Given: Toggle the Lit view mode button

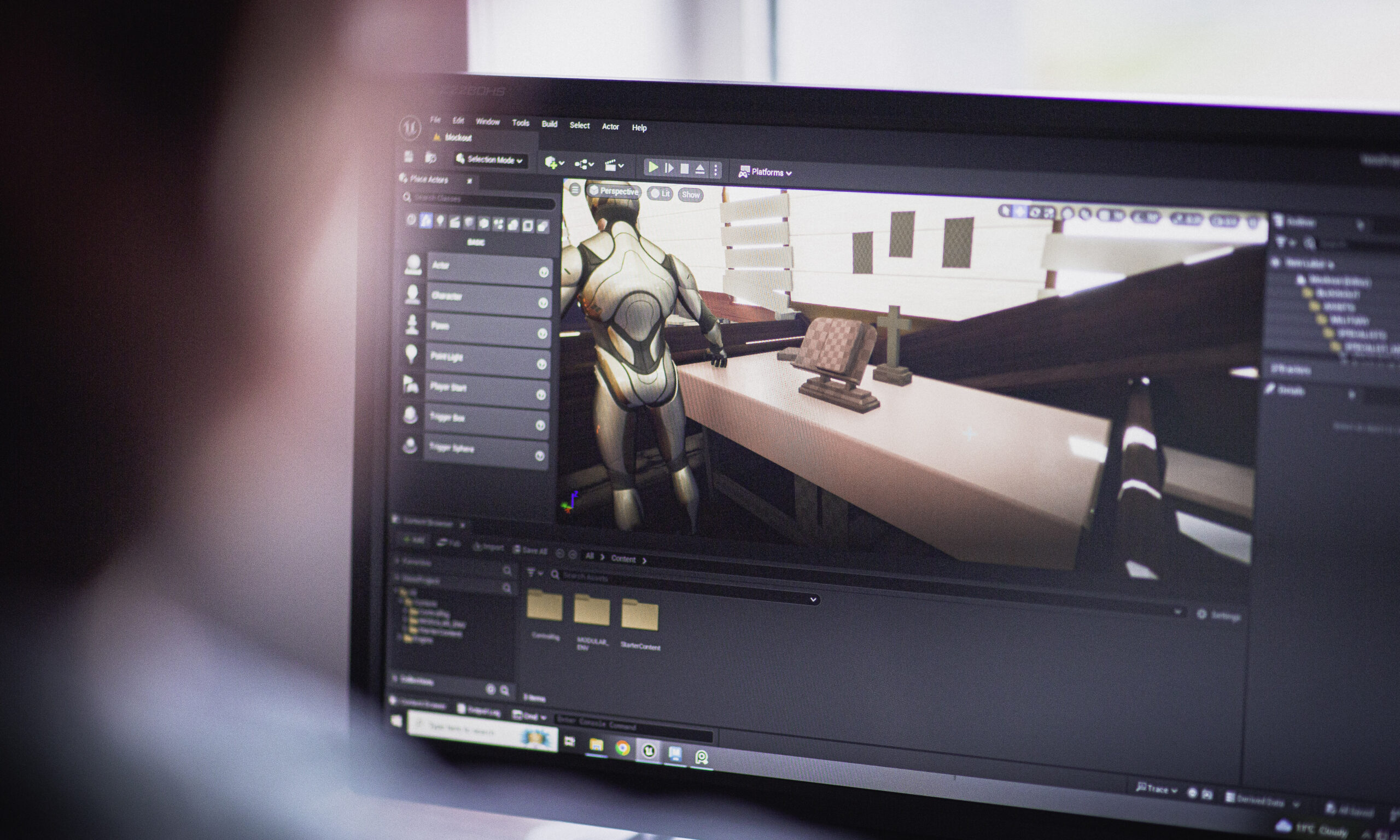Looking at the screenshot, I should tap(661, 194).
